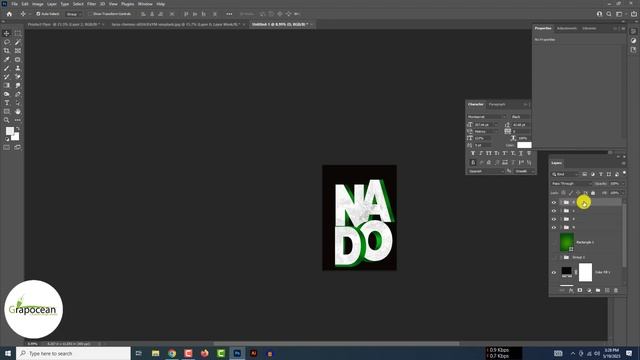Open the font style dropdown in Character panel
Image resolution: width=640 pixels, height=360 pixels.
[x=521, y=117]
